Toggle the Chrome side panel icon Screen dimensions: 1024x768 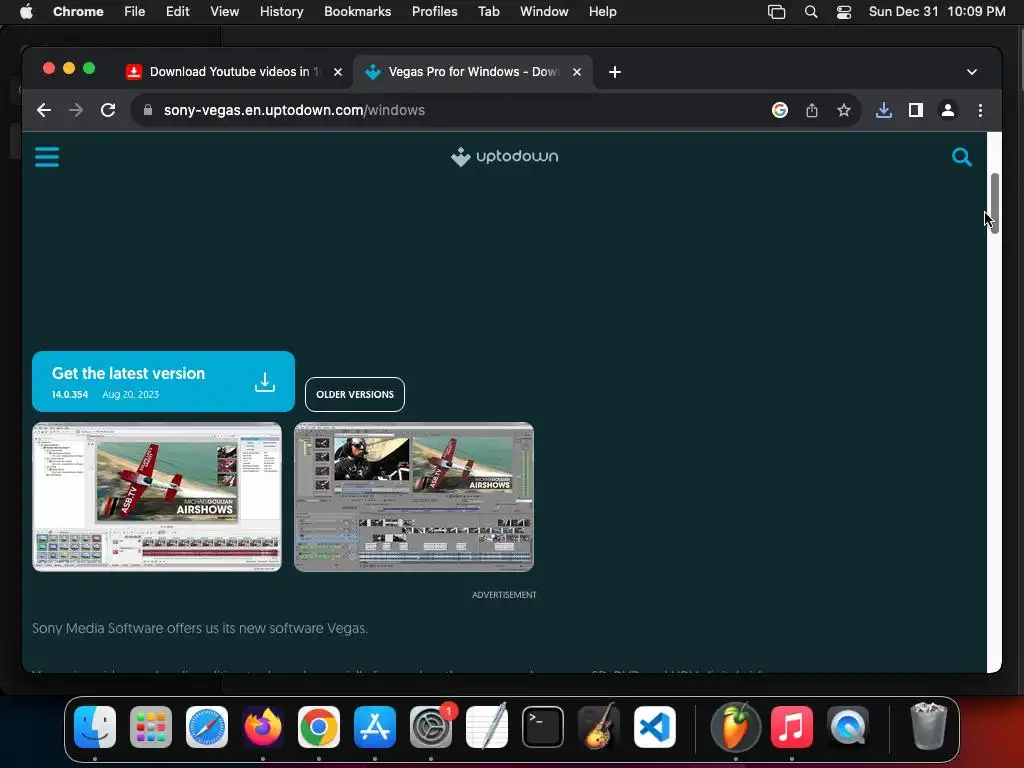[x=916, y=110]
